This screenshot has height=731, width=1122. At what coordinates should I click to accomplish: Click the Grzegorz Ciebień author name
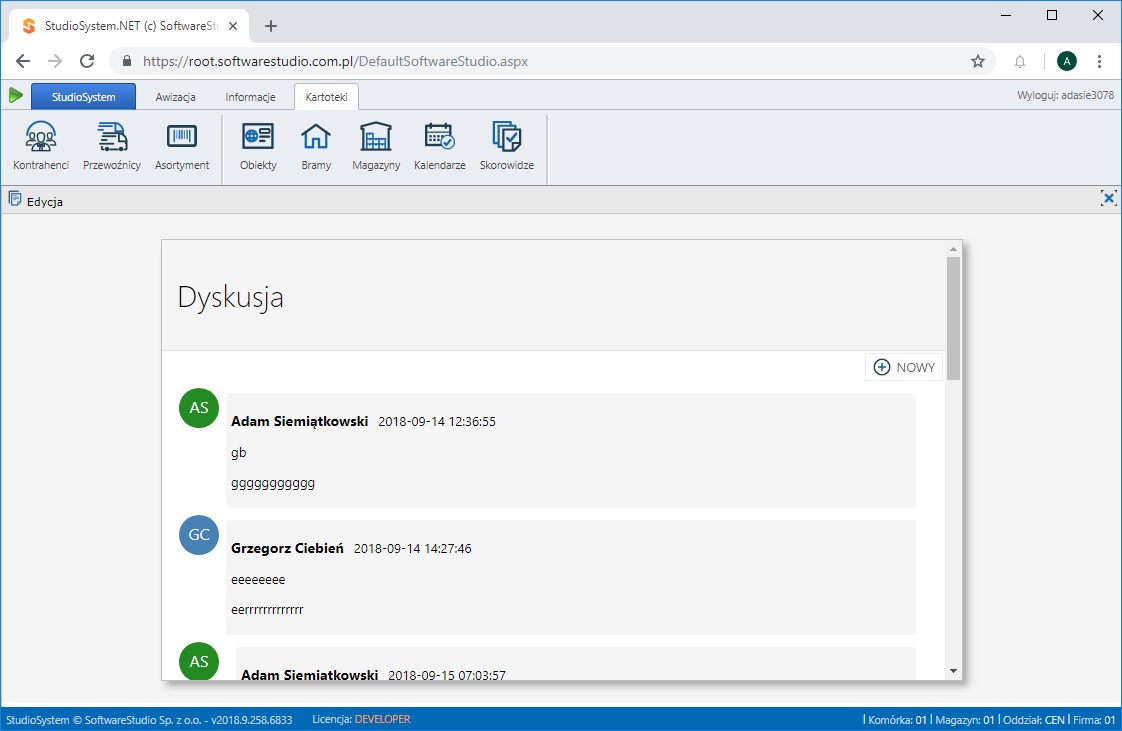(287, 549)
